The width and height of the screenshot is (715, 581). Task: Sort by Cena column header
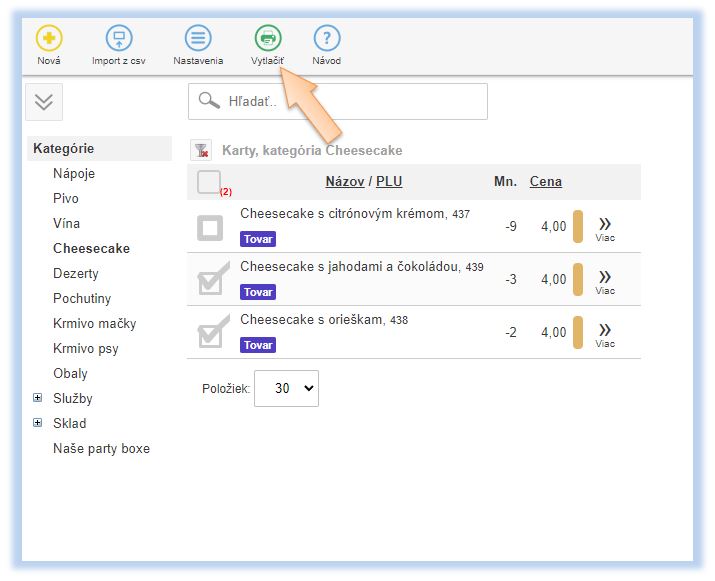pyautogui.click(x=545, y=182)
